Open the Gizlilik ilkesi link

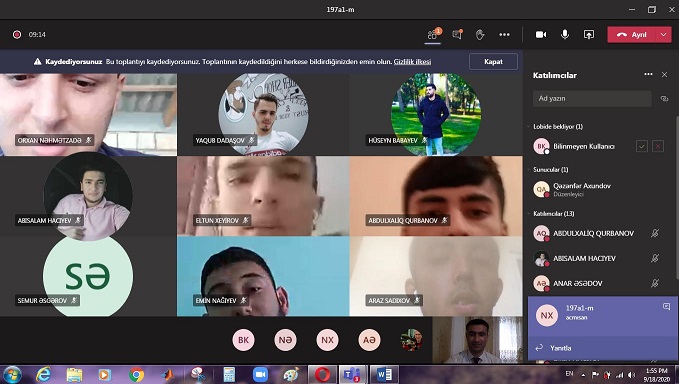coord(412,61)
